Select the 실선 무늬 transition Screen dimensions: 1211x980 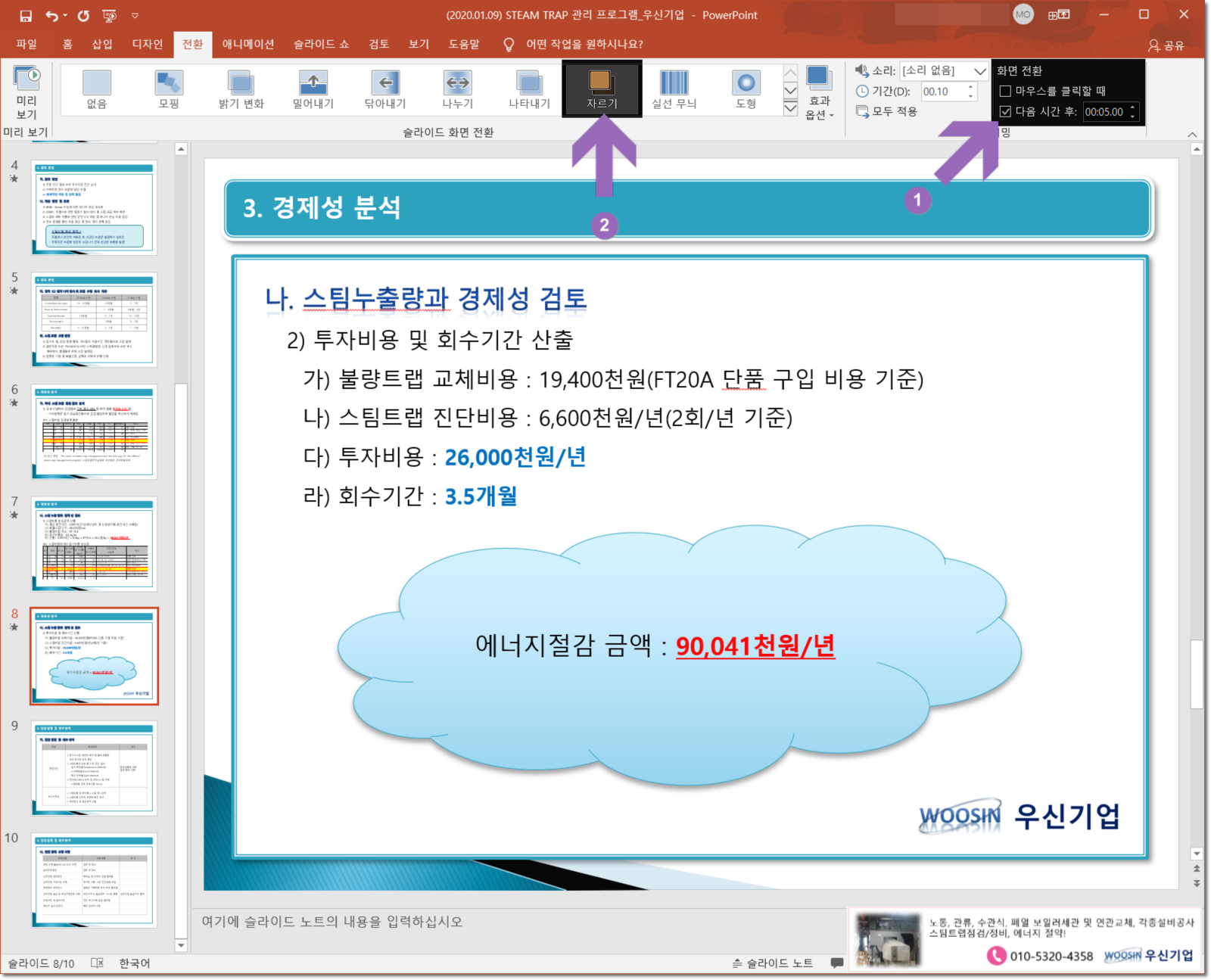(674, 89)
